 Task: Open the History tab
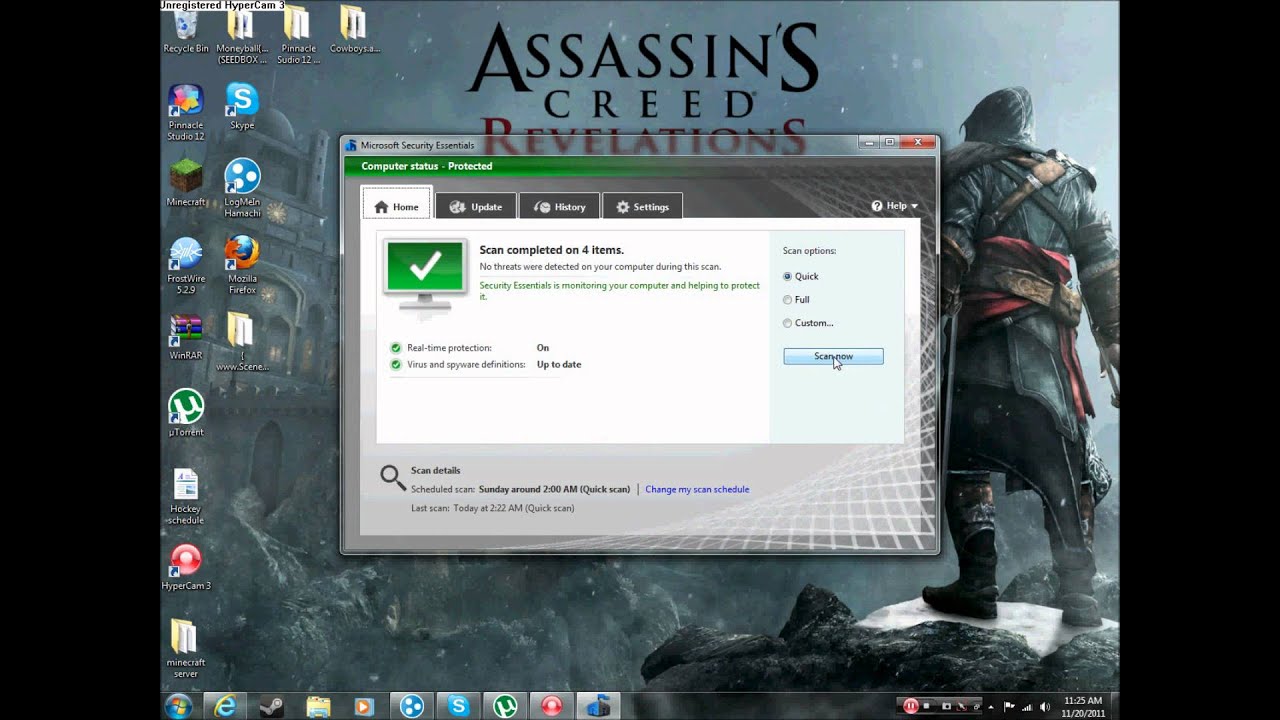pos(559,206)
